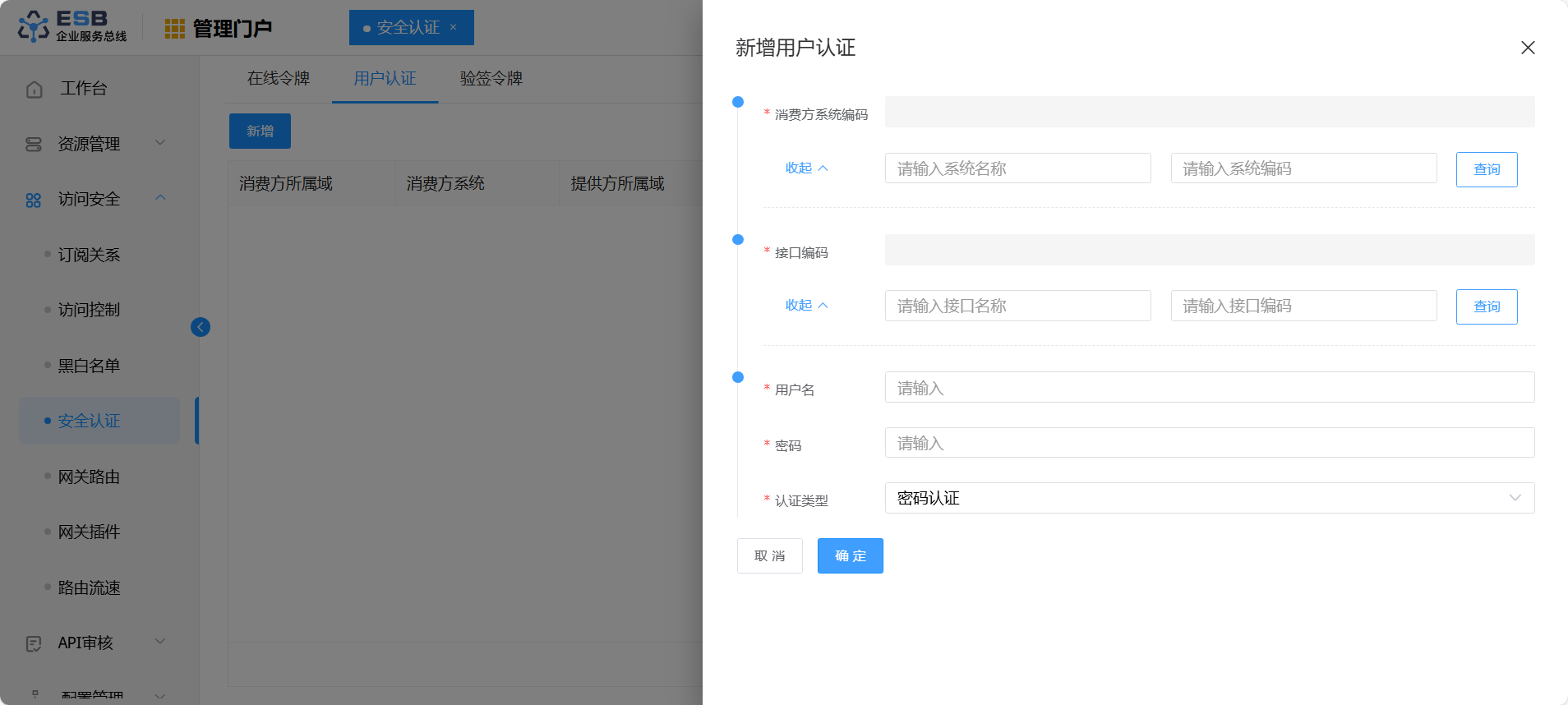The width and height of the screenshot is (1568, 705).
Task: Collapse the 消费方系统编码 search section
Action: 806,168
